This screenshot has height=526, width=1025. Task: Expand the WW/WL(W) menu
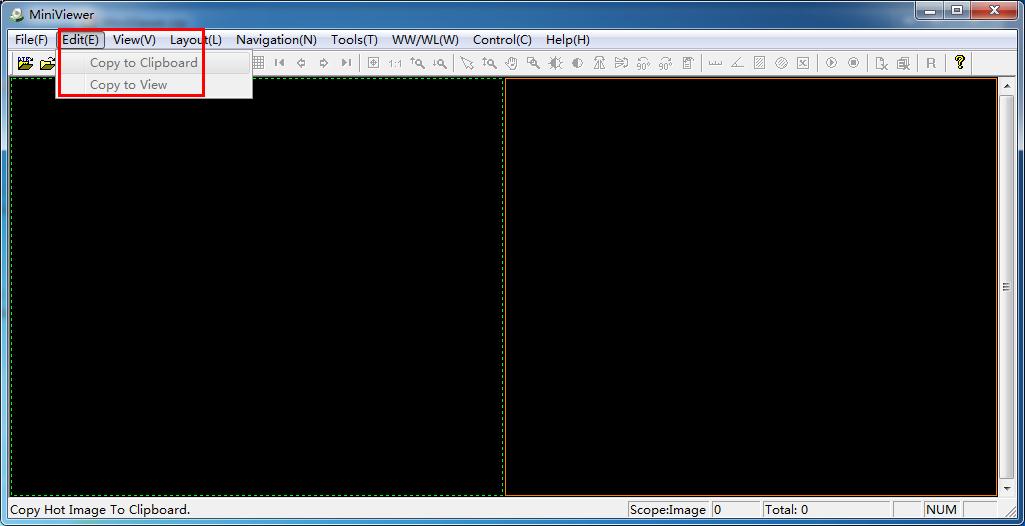(425, 40)
